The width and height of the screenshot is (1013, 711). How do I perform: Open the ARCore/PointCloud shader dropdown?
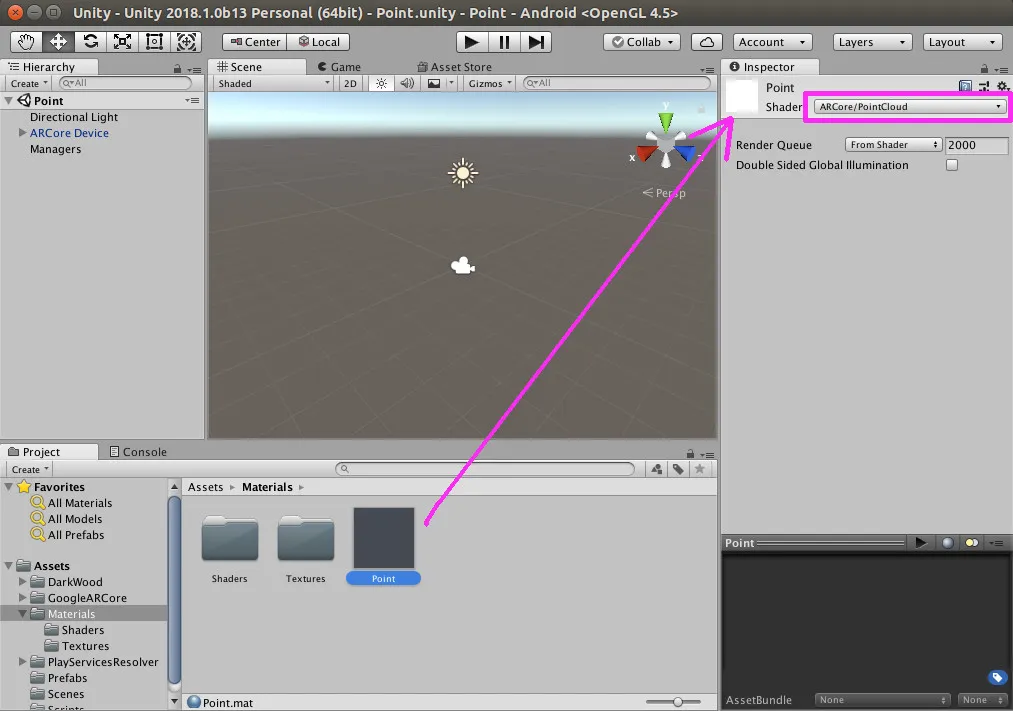[909, 107]
